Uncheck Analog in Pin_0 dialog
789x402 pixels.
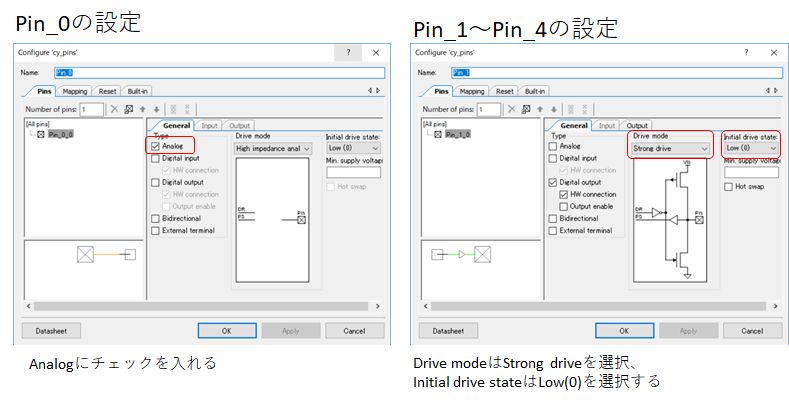click(155, 146)
